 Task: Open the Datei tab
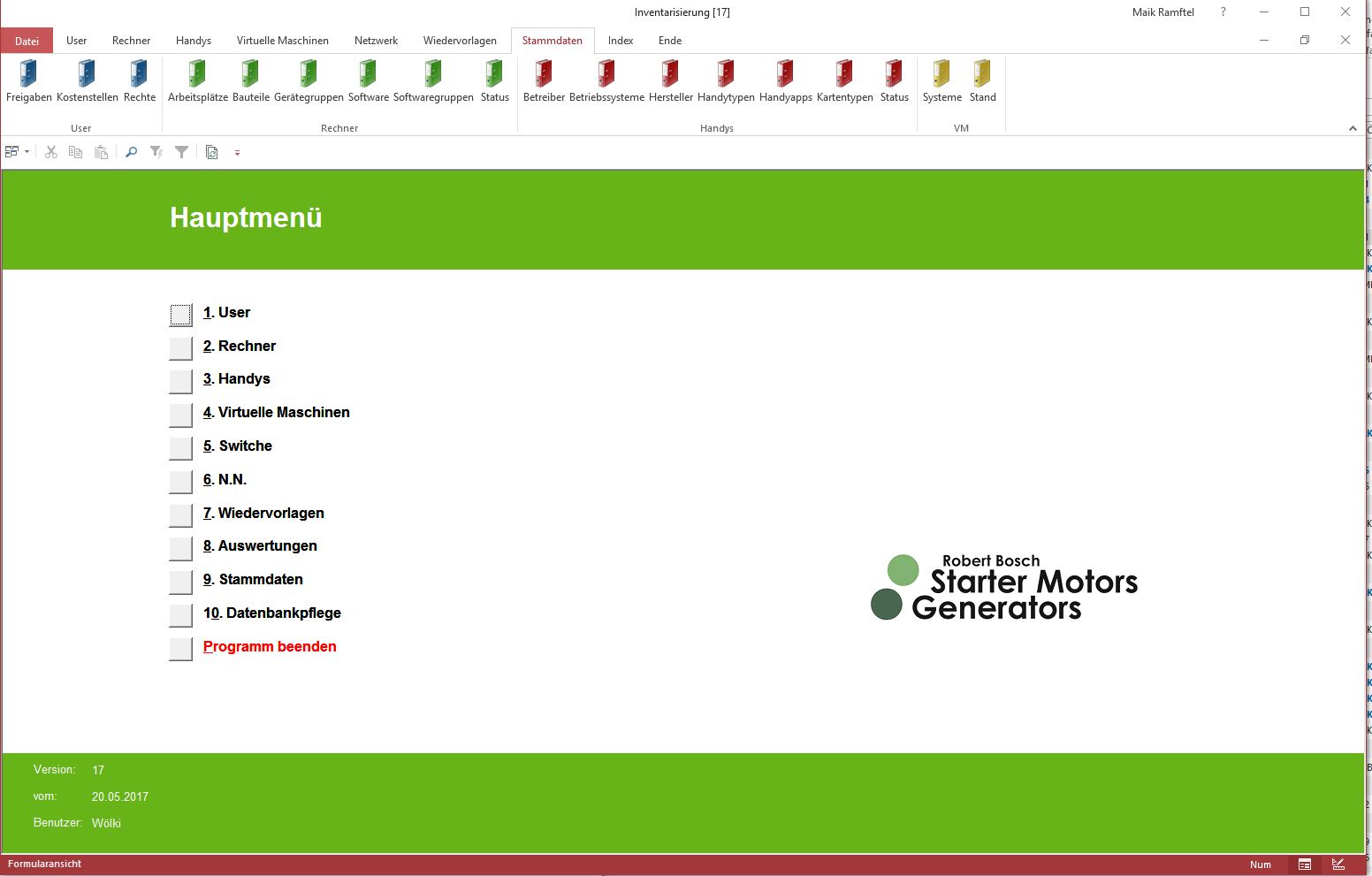coord(27,41)
